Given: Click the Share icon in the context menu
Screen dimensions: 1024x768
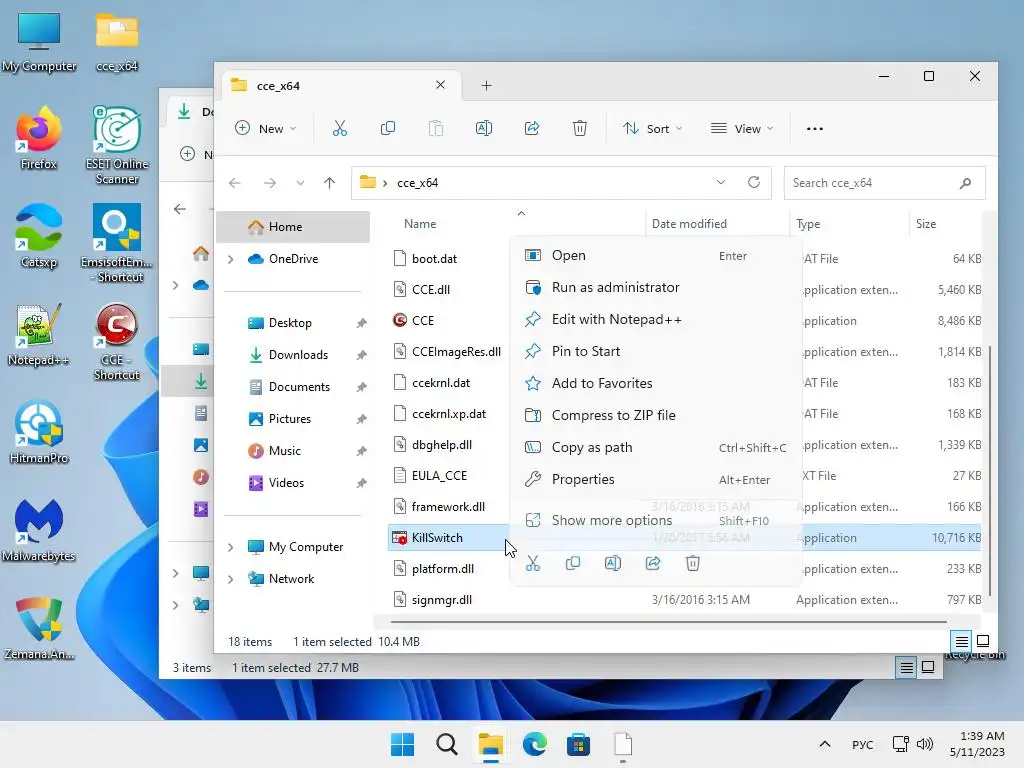Looking at the screenshot, I should (x=653, y=563).
